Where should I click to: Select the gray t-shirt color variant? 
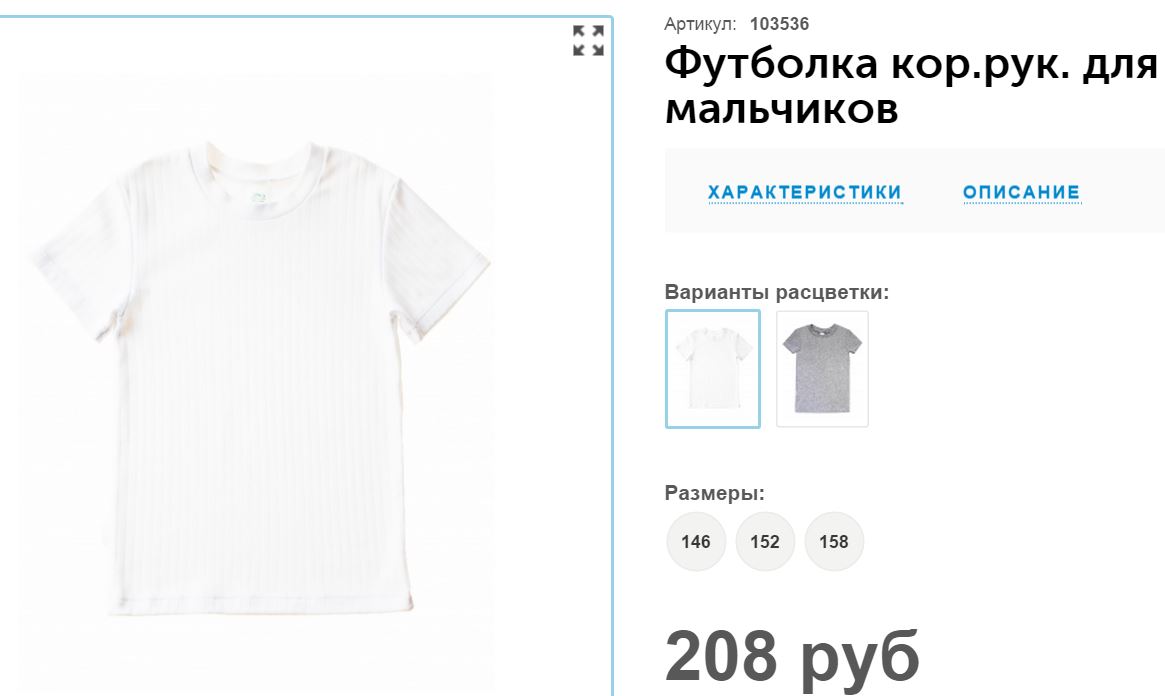822,369
